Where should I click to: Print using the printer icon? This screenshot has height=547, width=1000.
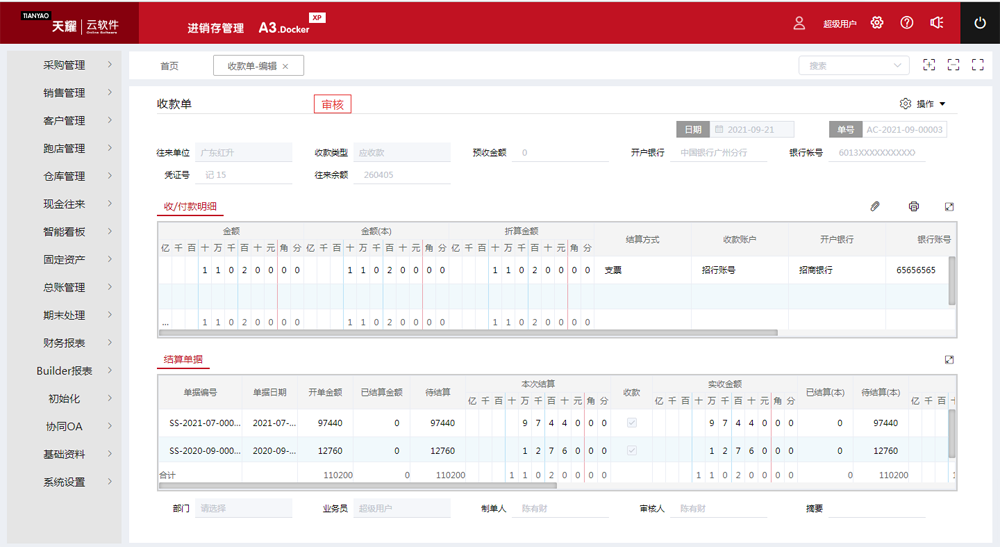pos(913,206)
